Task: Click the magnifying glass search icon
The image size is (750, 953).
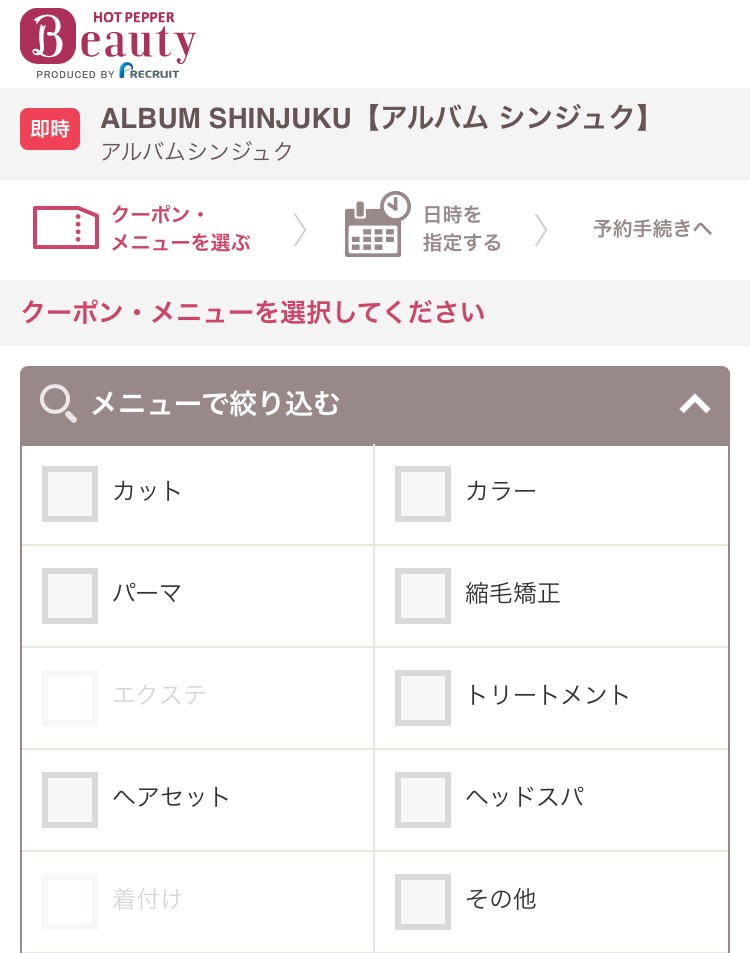Action: click(58, 404)
